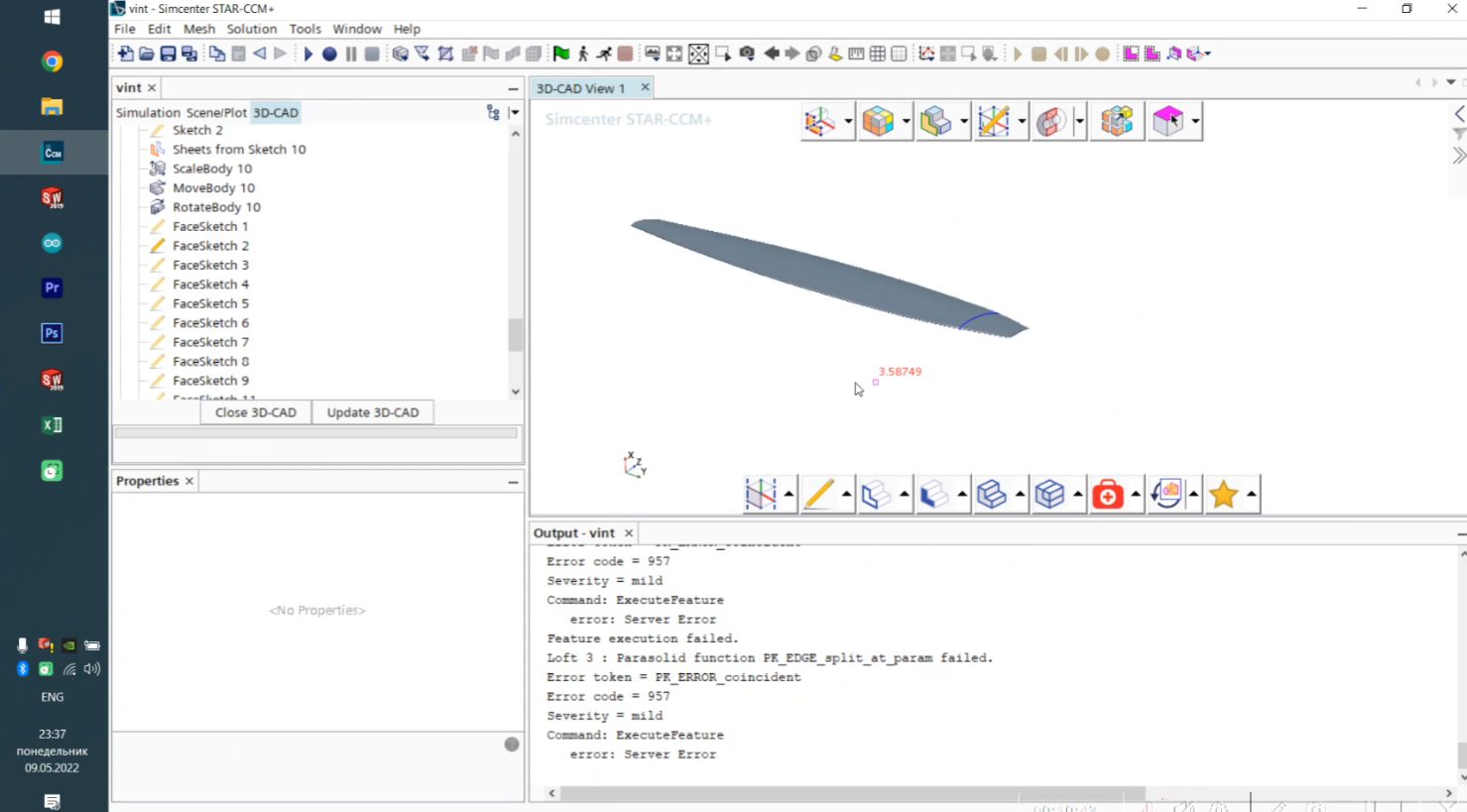Click the stepped solid body tool icon
Image resolution: width=1467 pixels, height=812 pixels.
[992, 494]
